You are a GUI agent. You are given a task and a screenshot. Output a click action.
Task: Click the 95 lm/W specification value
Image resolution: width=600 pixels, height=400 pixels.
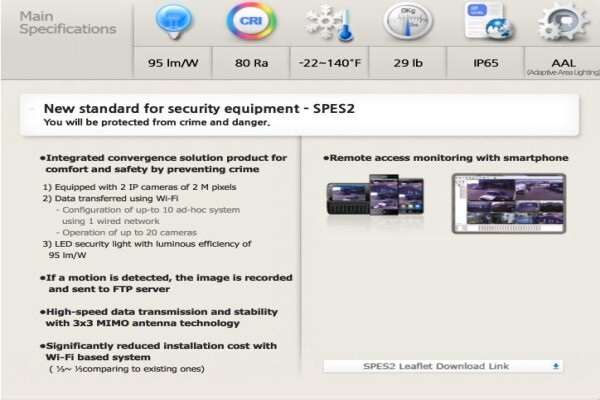pyautogui.click(x=173, y=63)
